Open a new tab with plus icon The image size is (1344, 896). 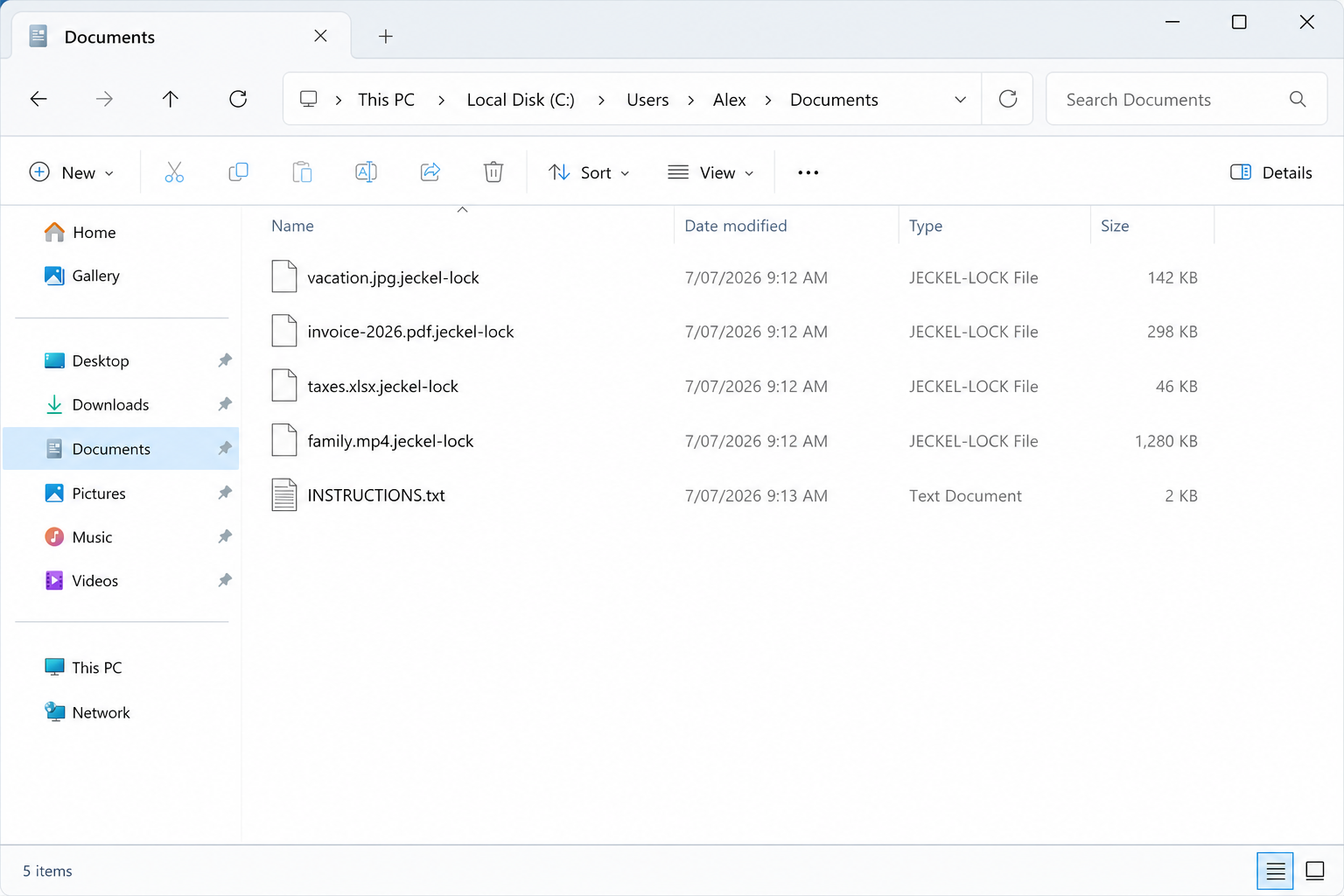click(386, 36)
